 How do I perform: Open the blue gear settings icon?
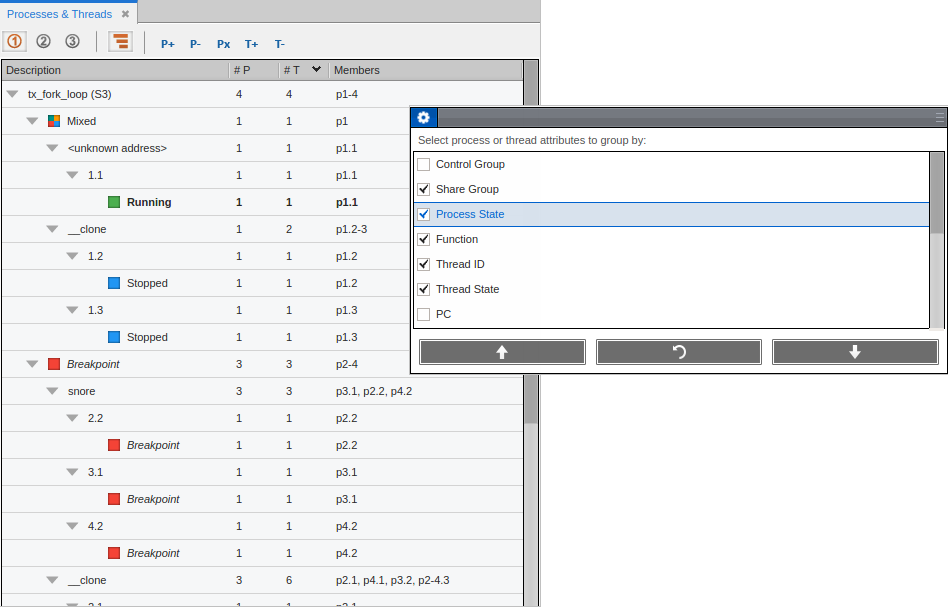click(423, 118)
